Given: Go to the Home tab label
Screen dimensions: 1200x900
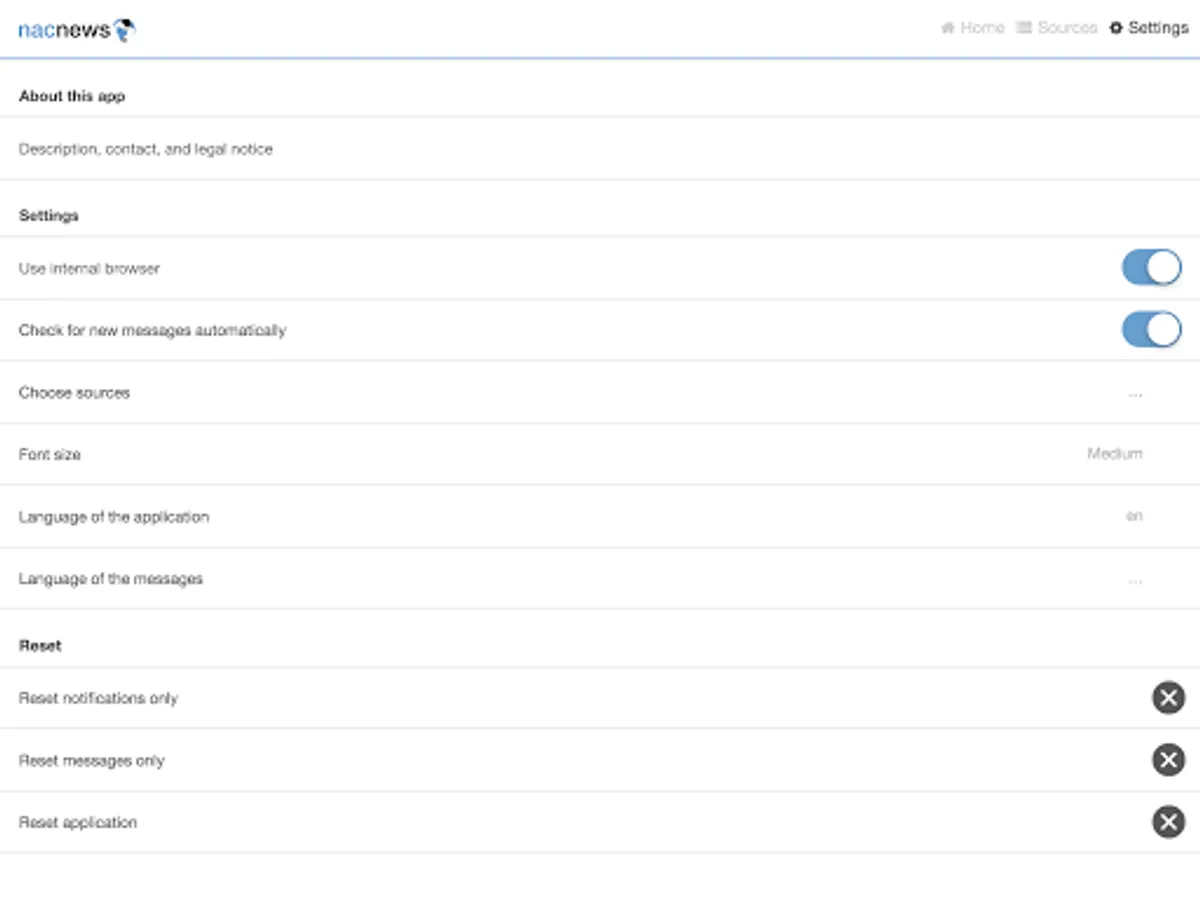Looking at the screenshot, I should (x=982, y=28).
